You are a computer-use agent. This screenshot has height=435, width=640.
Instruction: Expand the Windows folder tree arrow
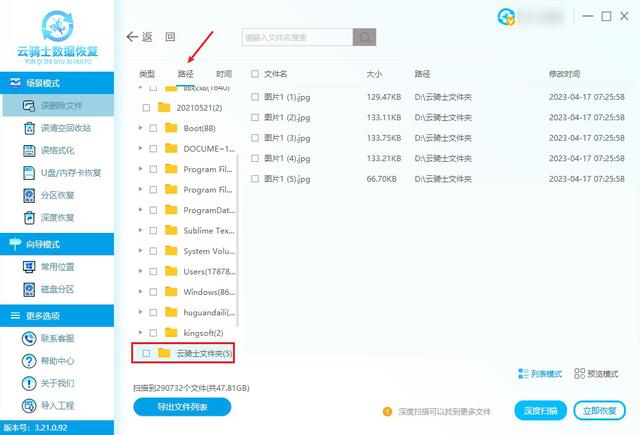pos(140,291)
